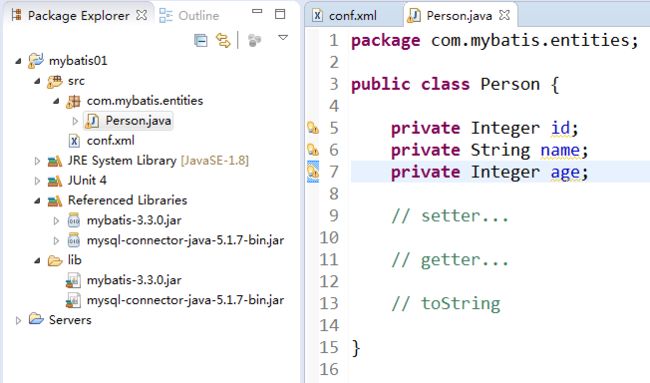The width and height of the screenshot is (650, 383).
Task: Close the Package Explorer tab
Action: tap(141, 15)
